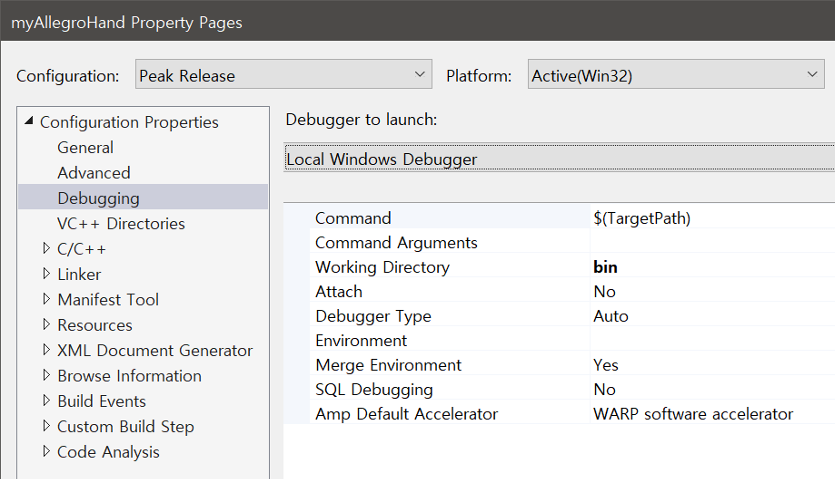Expand the Manifest Tool node arrow
Screen dimensions: 836x480
pos(46,299)
